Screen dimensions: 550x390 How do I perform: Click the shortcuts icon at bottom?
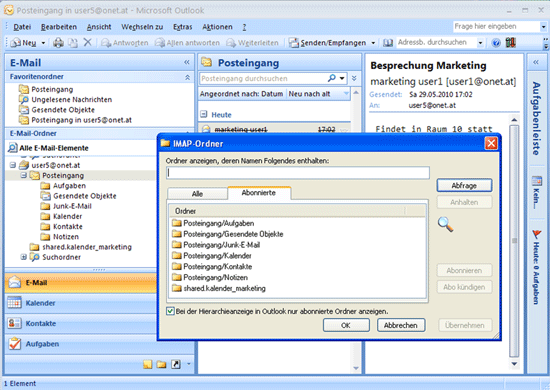[176, 364]
